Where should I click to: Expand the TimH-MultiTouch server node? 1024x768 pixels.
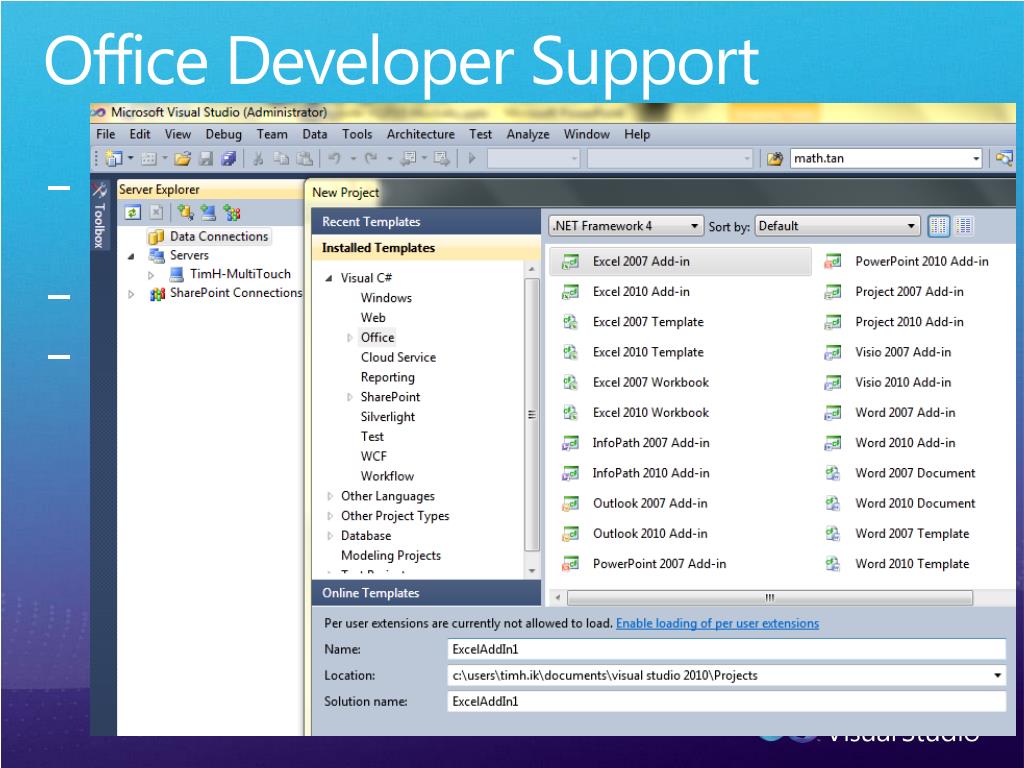(151, 275)
